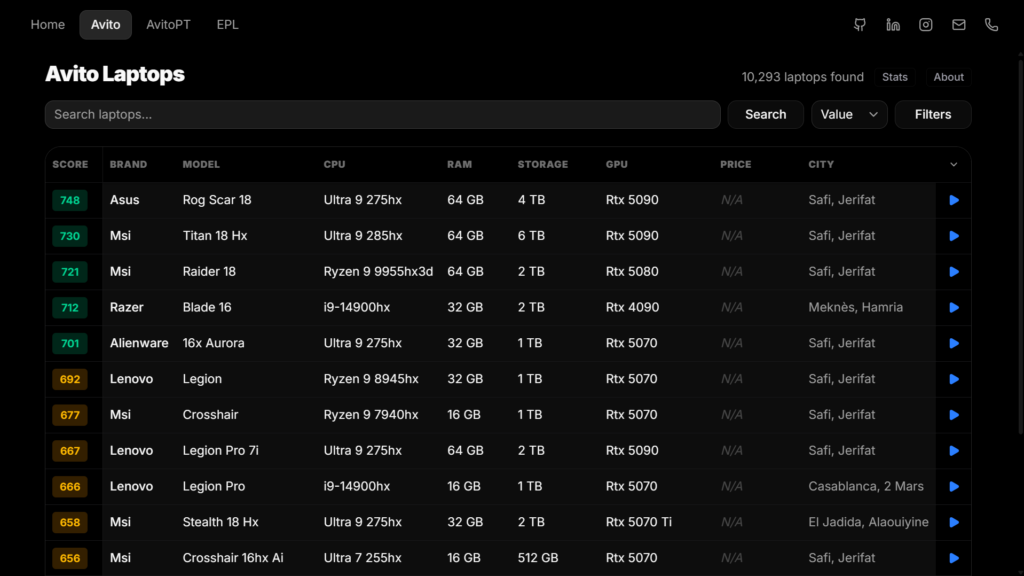This screenshot has height=576, width=1024.
Task: Open the Asus Rog Scar 18 listing arrow
Action: tap(953, 200)
